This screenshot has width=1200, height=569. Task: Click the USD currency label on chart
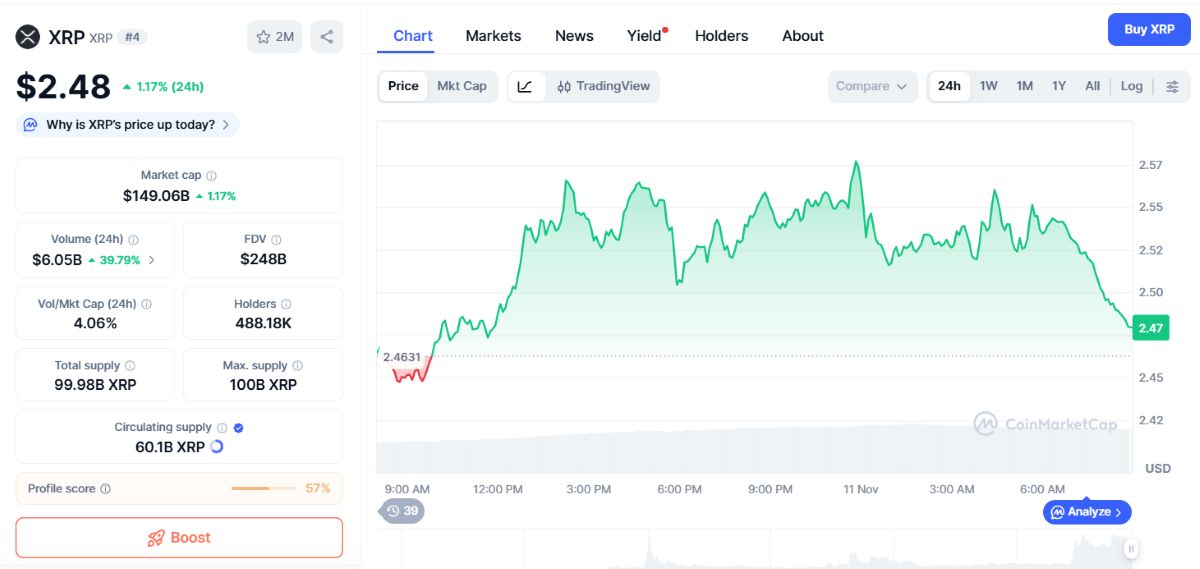(x=1157, y=468)
